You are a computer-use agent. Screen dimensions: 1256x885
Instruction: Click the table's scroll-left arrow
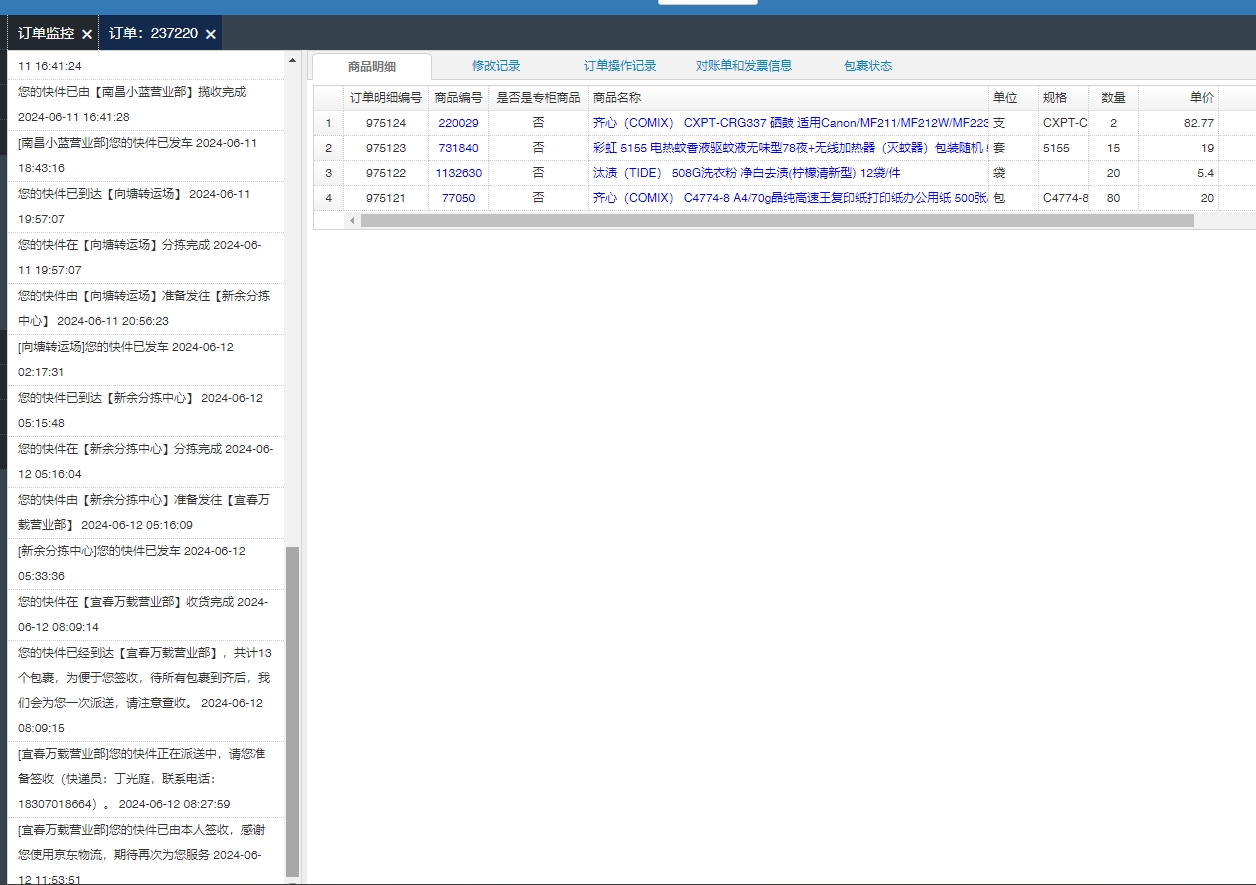pos(352,220)
